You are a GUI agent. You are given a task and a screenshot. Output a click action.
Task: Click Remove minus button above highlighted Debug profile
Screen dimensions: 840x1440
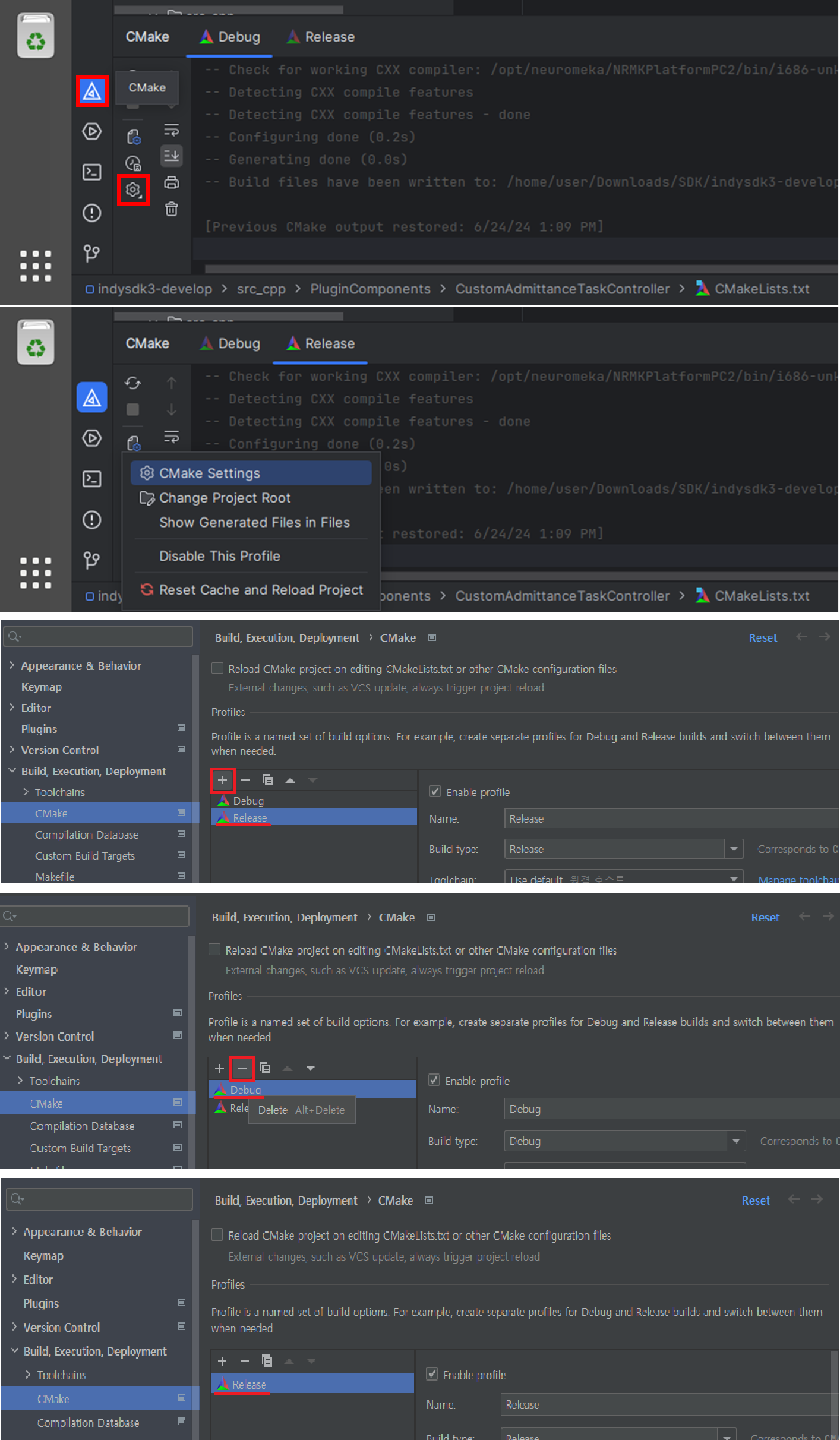(x=242, y=1068)
